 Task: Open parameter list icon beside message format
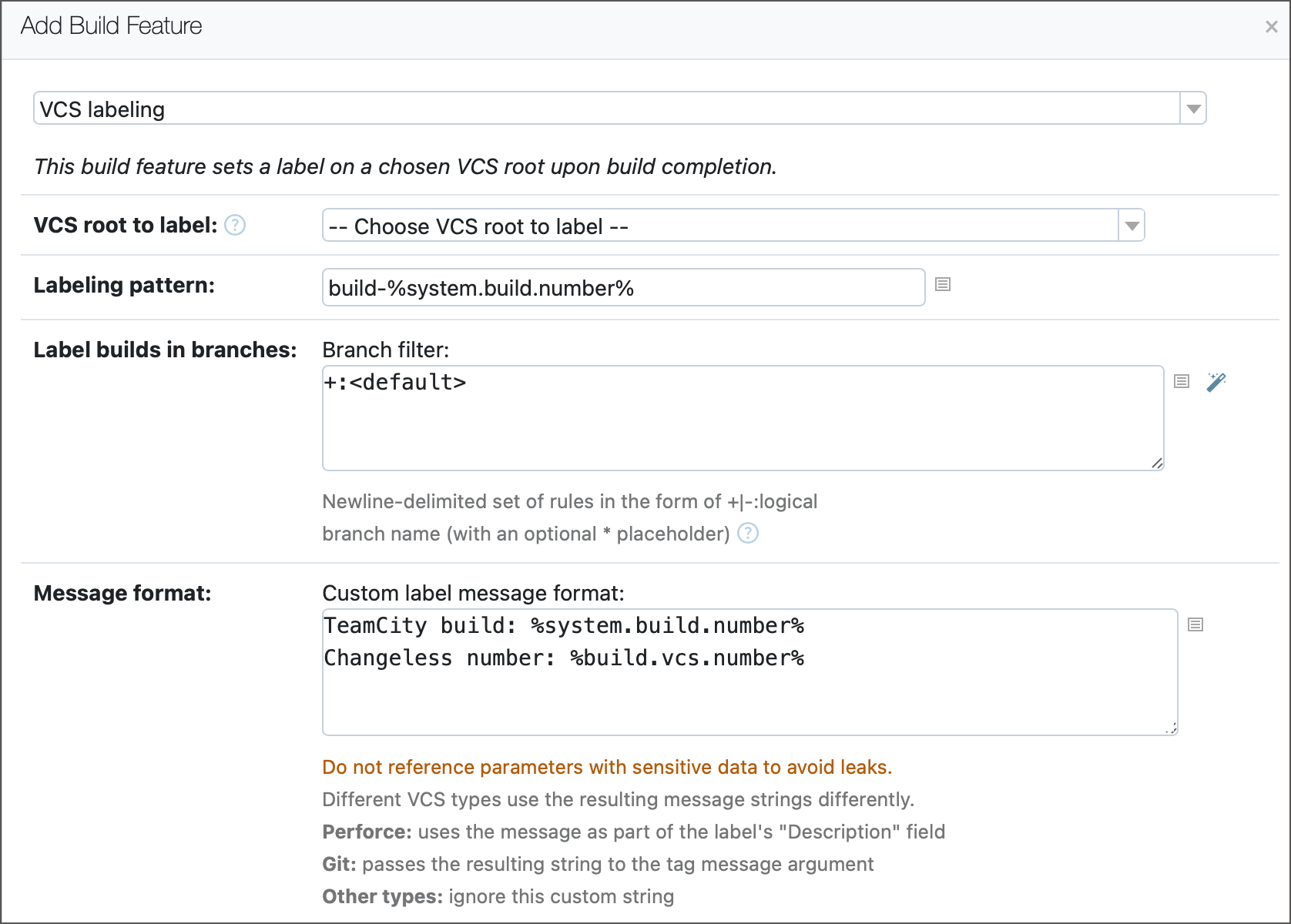[x=1195, y=624]
